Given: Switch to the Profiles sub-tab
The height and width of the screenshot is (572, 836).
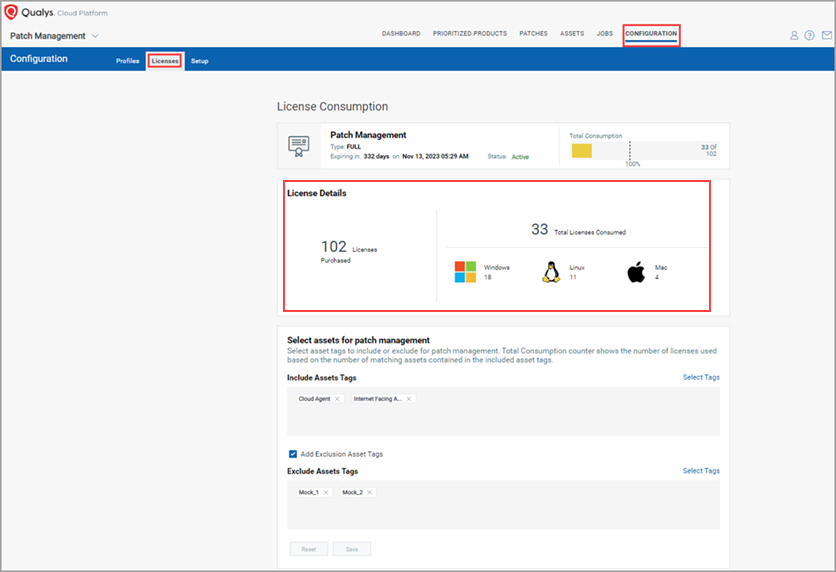Looking at the screenshot, I should tap(127, 61).
